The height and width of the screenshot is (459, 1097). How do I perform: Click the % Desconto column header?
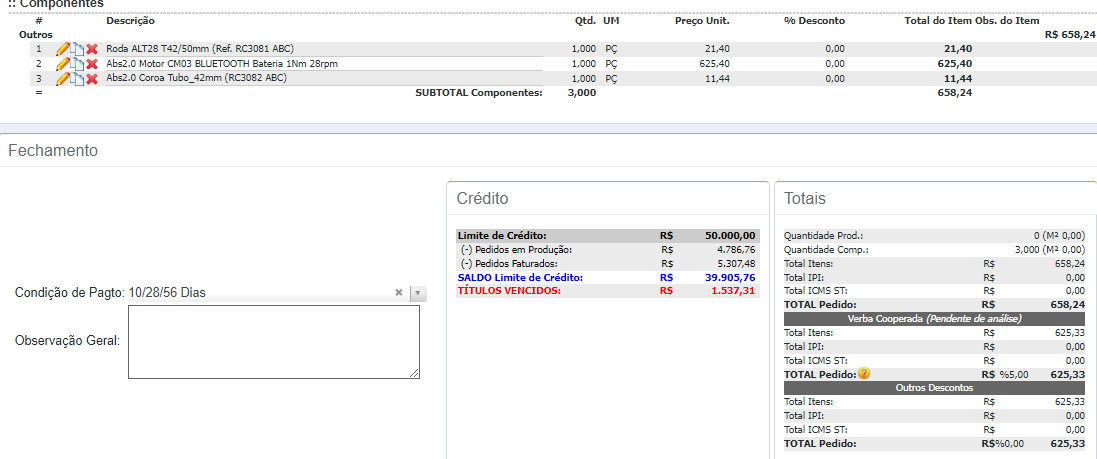814,21
